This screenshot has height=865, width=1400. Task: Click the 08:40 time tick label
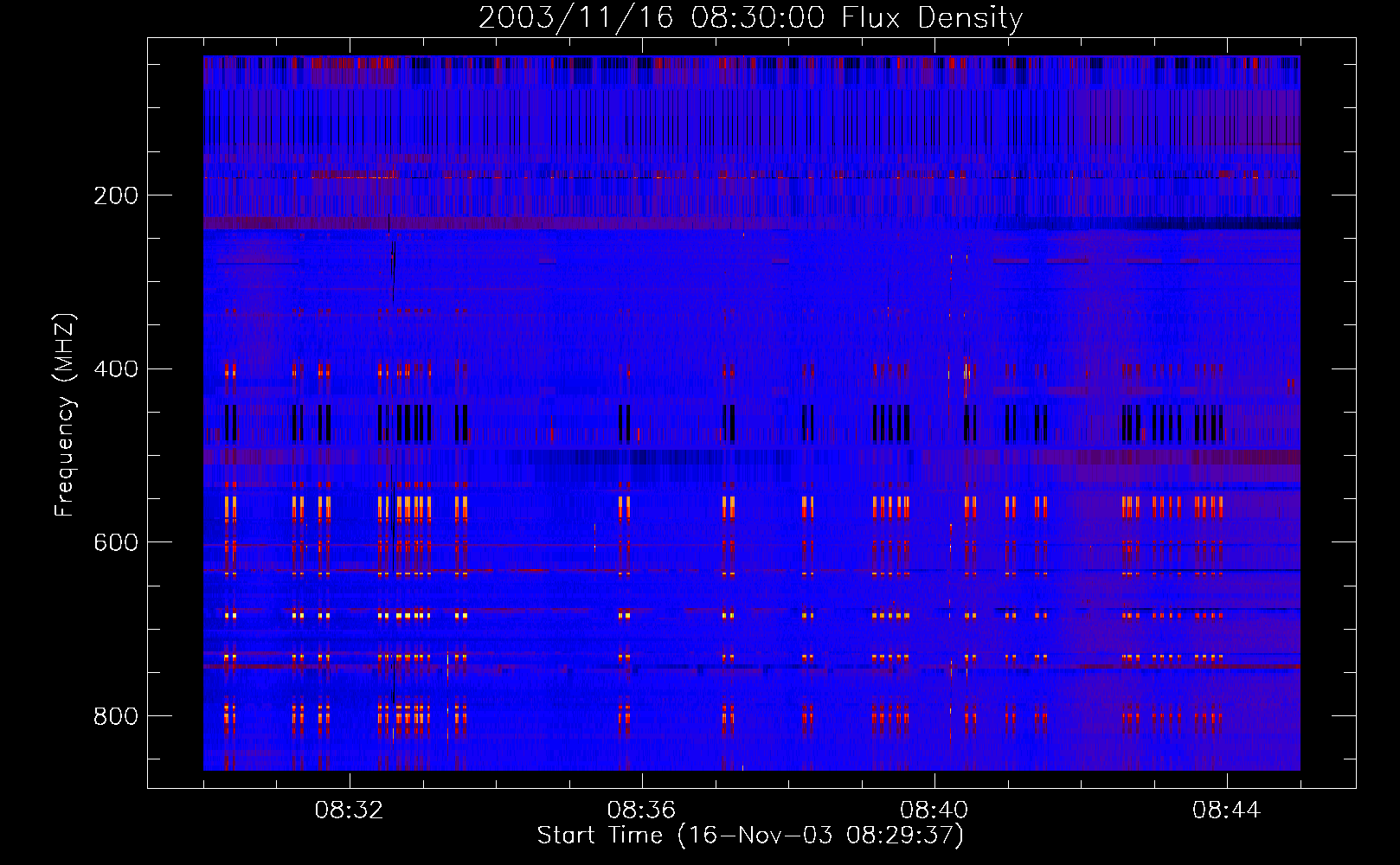(x=934, y=811)
